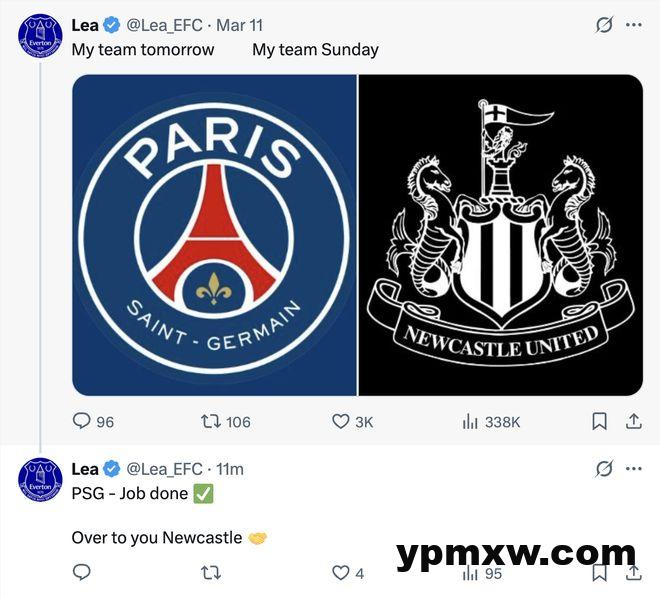The image size is (660, 597).
Task: Reply to the PSG job done tweet
Action: click(x=82, y=572)
